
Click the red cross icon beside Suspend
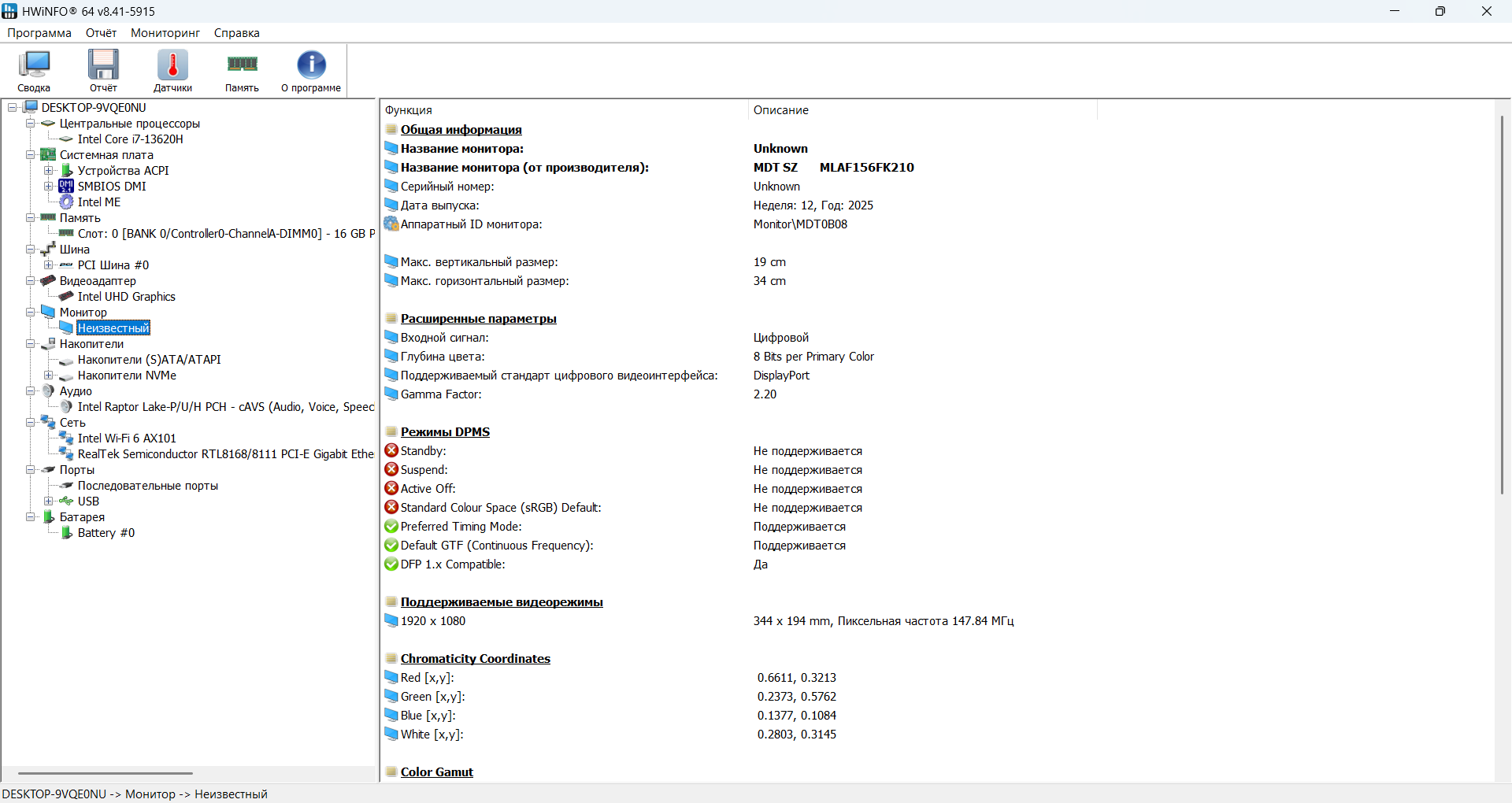pos(391,469)
